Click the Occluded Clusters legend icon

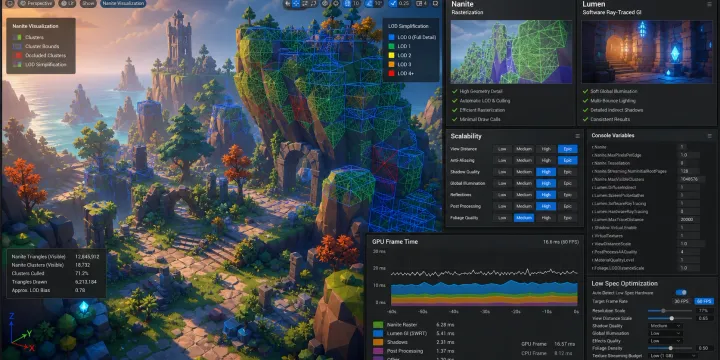coord(17,56)
